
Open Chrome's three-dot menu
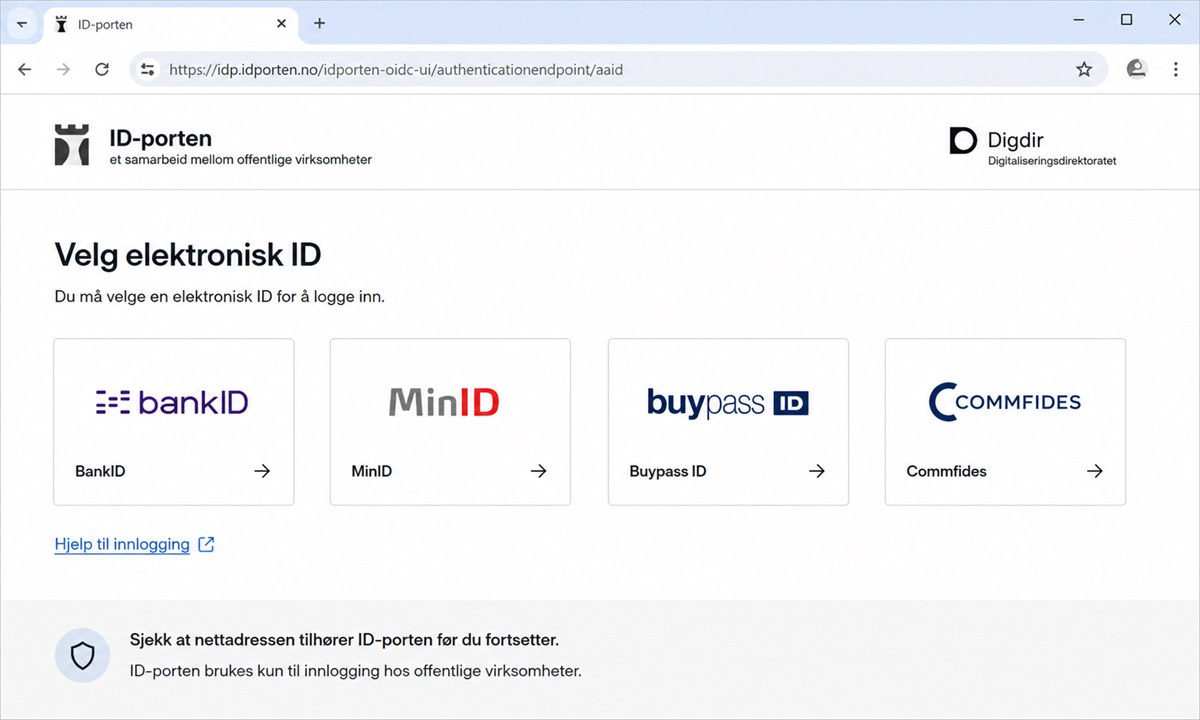(x=1175, y=70)
